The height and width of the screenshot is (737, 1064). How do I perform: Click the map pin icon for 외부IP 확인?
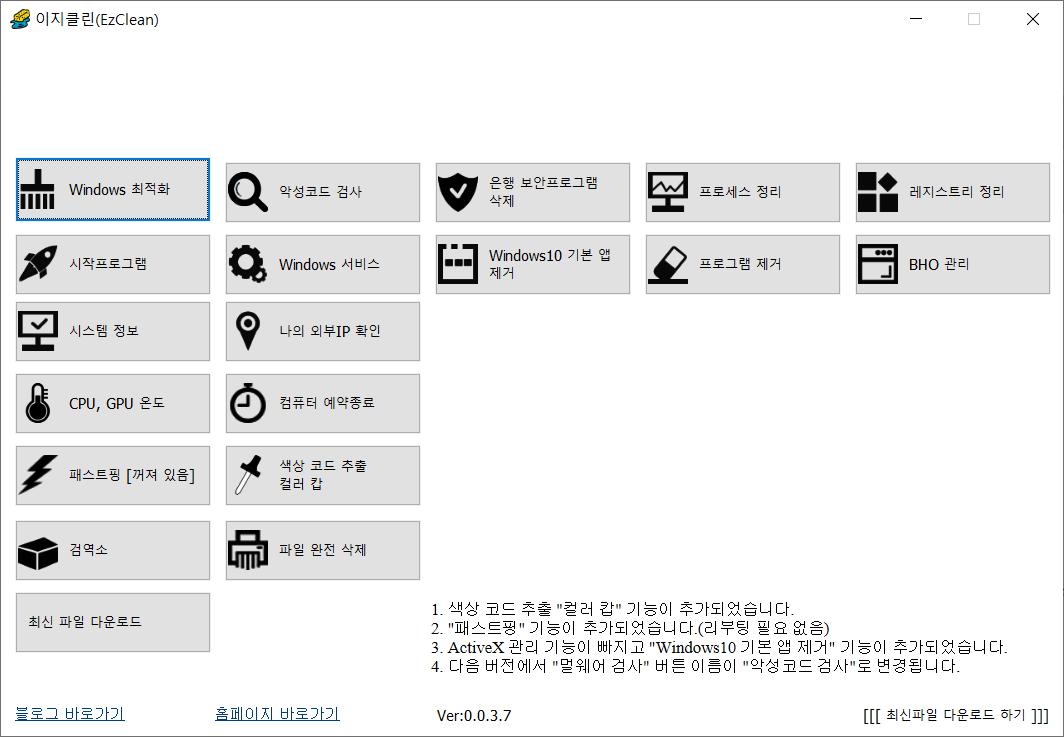point(248,330)
